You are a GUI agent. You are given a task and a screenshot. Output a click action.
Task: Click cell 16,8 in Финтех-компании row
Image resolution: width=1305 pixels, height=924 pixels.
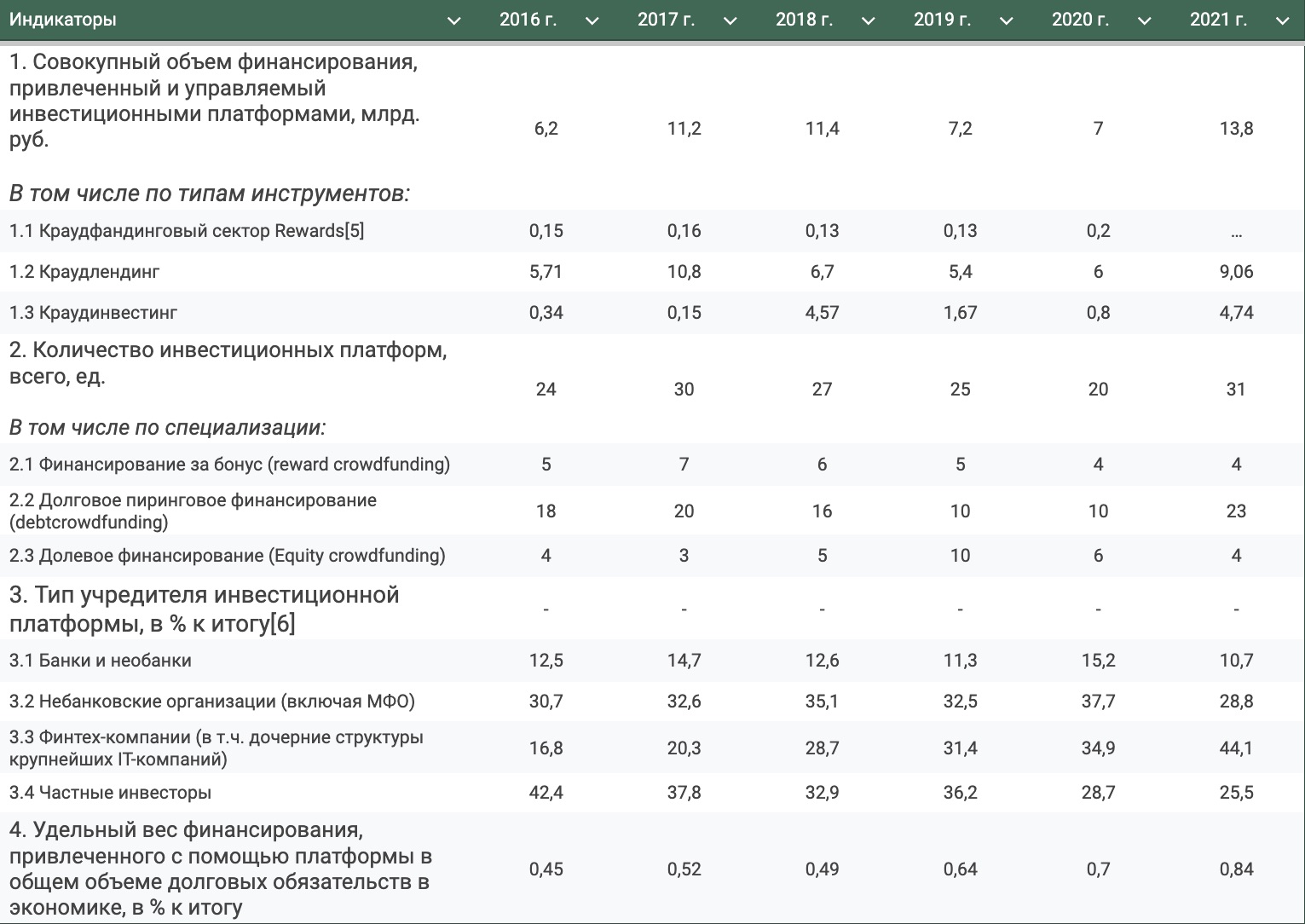[546, 748]
